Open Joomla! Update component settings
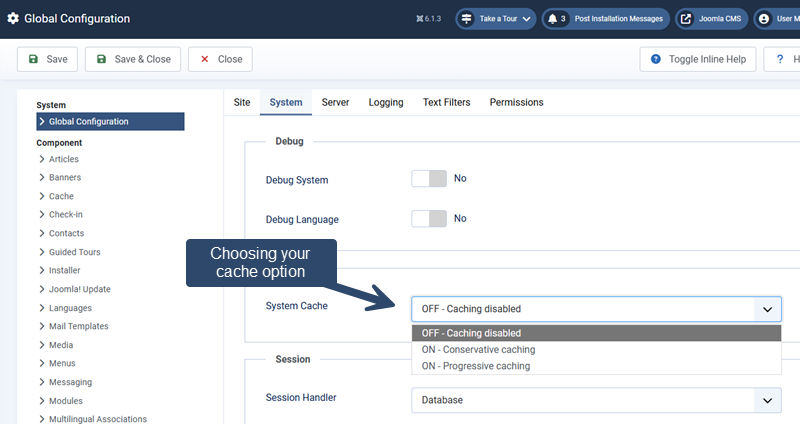Screen dimensions: 800x424 pos(80,289)
